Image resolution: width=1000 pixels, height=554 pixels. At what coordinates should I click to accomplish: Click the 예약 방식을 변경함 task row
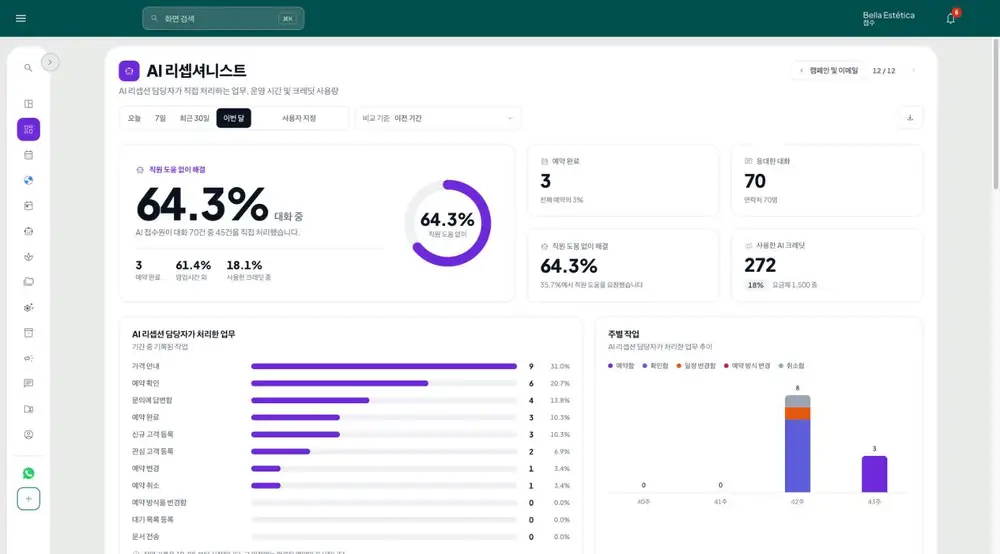[351, 502]
